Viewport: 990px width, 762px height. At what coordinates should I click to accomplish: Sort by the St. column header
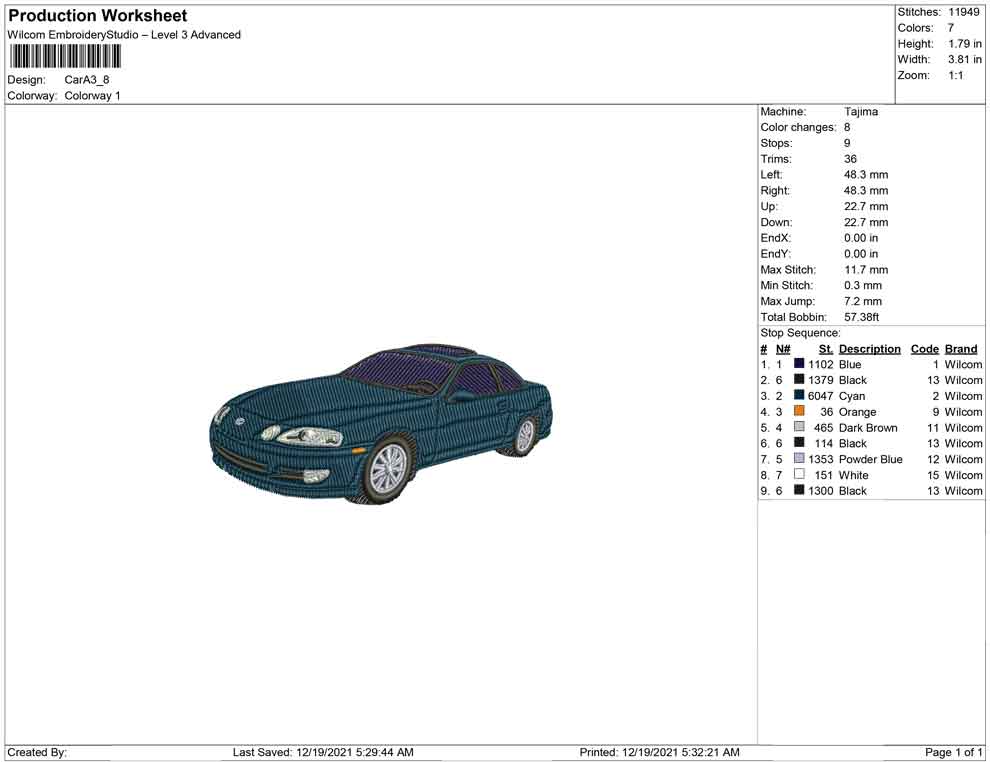pyautogui.click(x=825, y=348)
